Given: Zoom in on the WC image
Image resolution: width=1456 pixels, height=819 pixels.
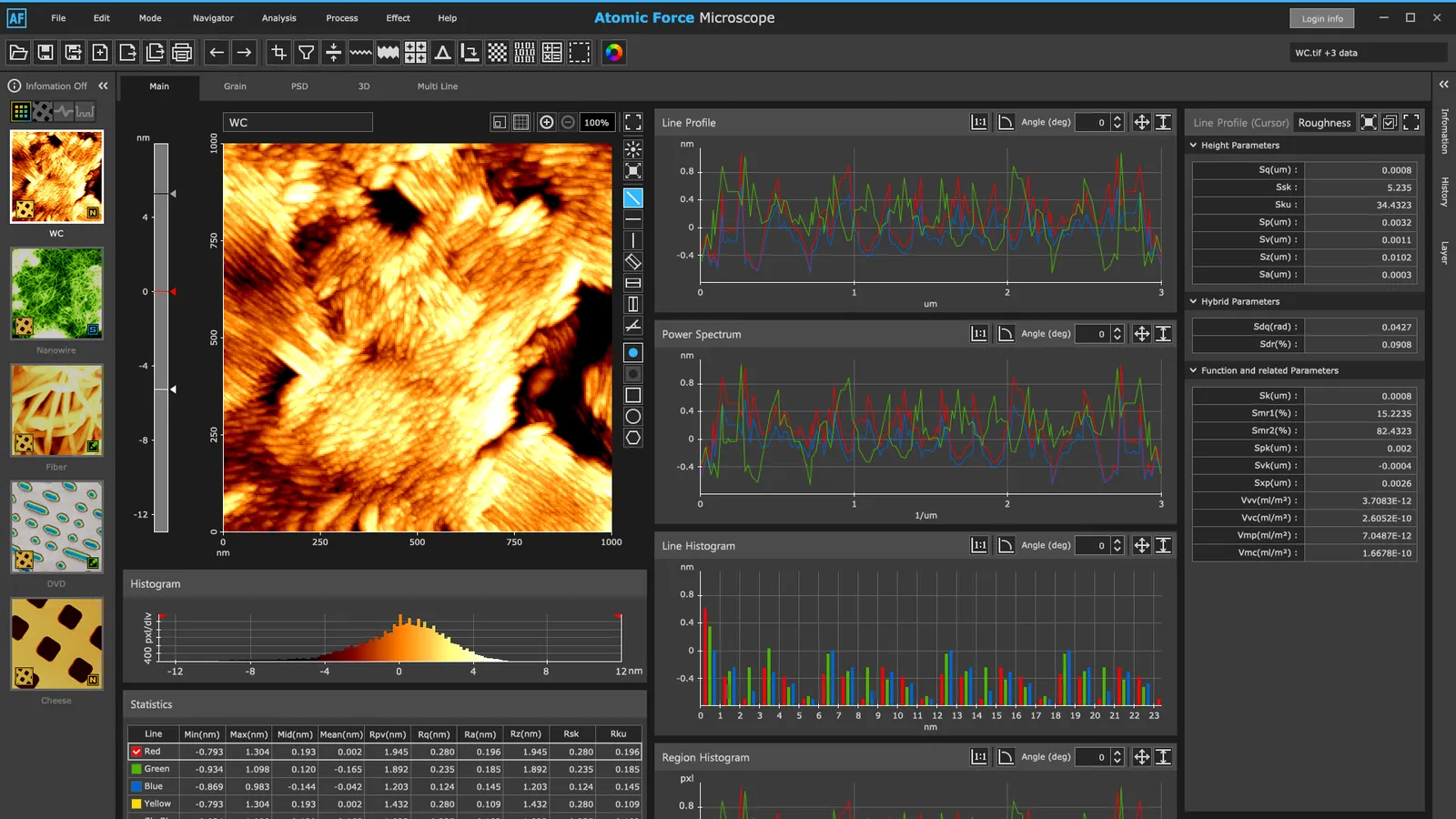Looking at the screenshot, I should click(x=546, y=122).
